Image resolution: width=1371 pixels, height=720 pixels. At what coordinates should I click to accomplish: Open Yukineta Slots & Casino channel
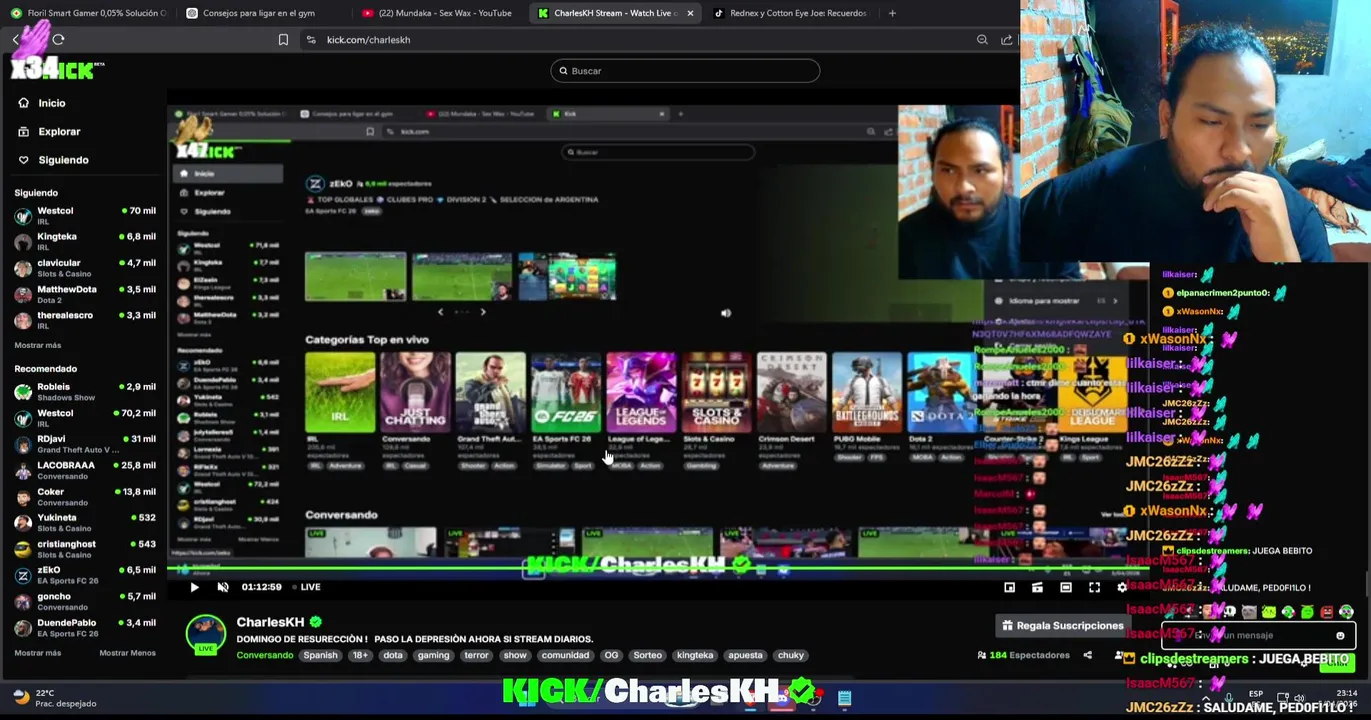pos(85,522)
